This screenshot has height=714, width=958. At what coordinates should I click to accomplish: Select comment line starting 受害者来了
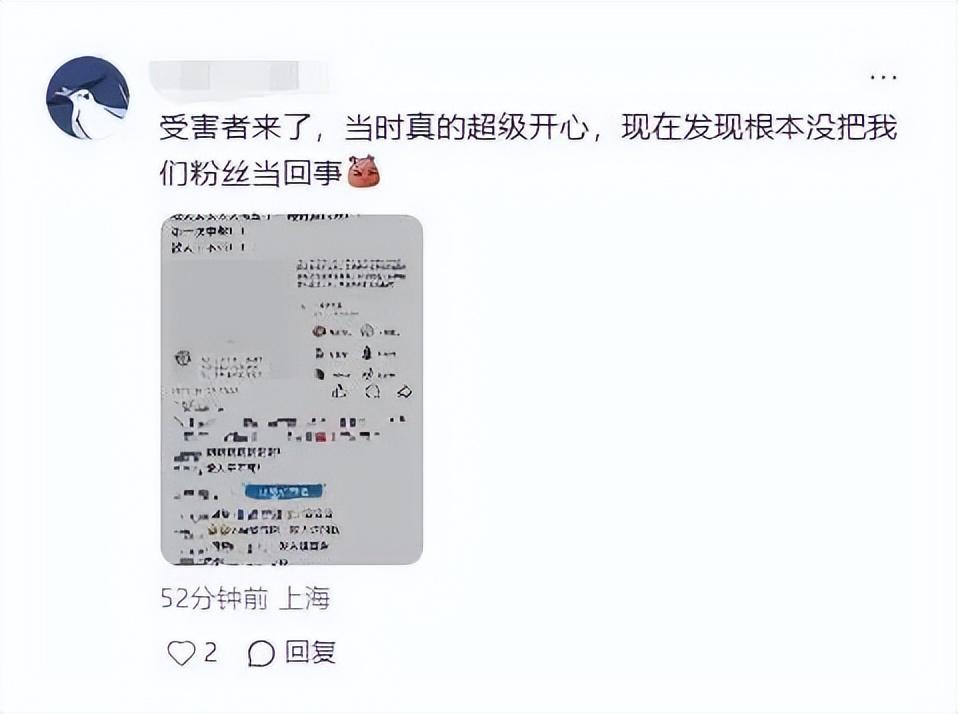tap(528, 128)
